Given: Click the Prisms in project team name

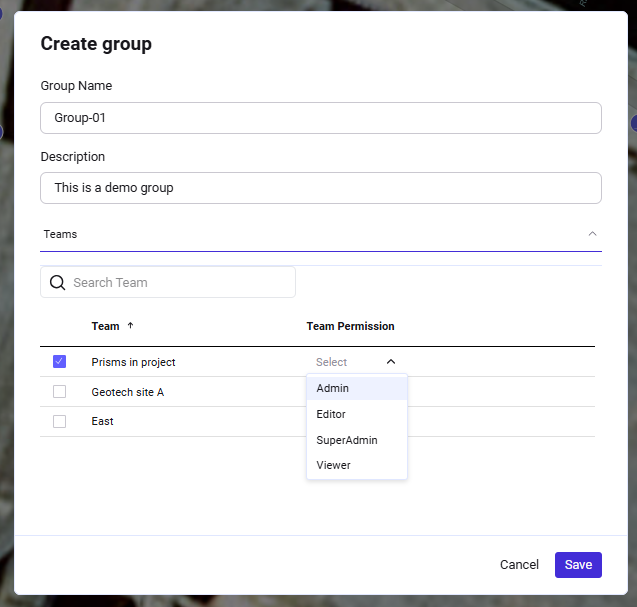Looking at the screenshot, I should [x=133, y=362].
